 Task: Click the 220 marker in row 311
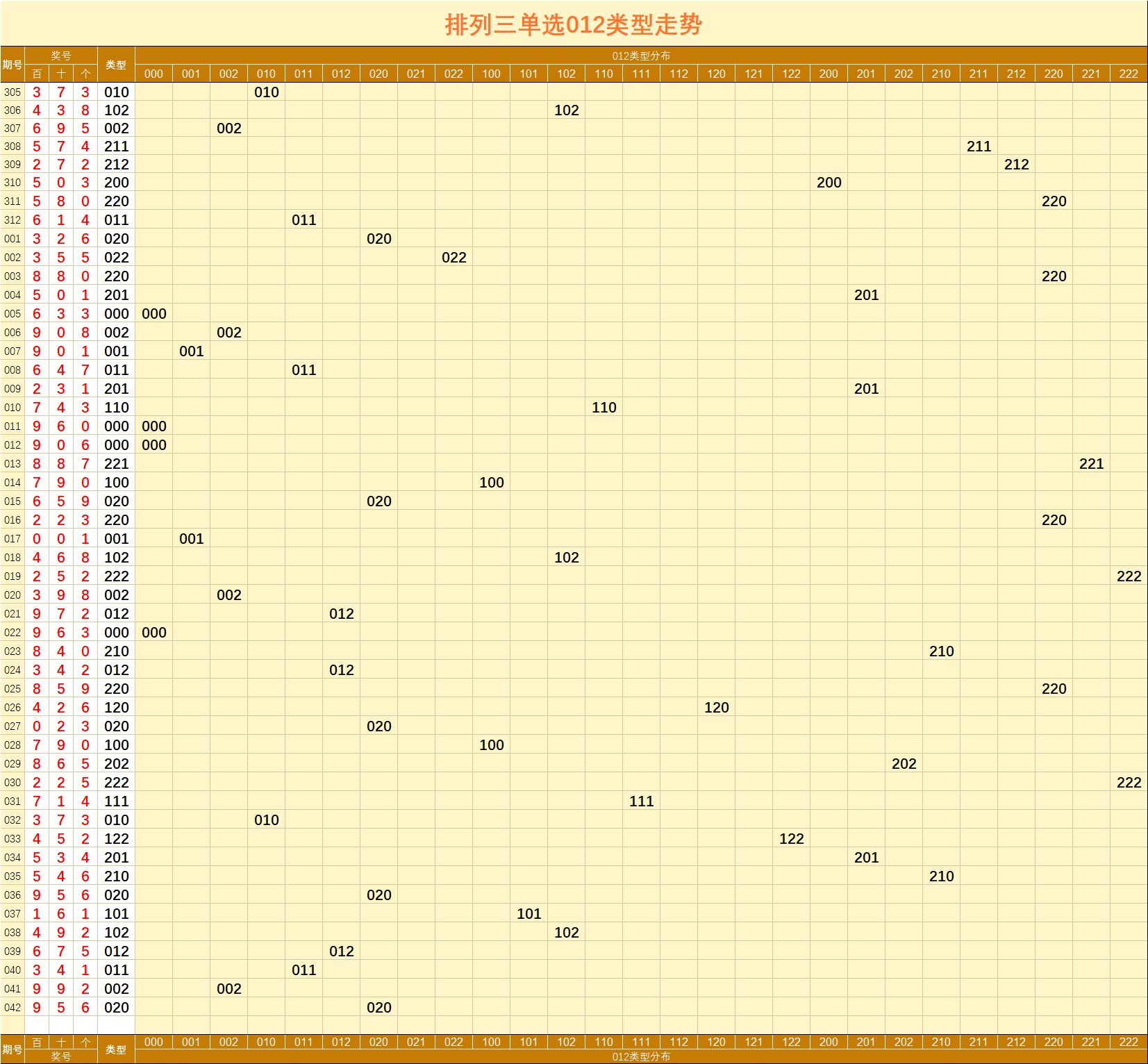coord(1054,201)
